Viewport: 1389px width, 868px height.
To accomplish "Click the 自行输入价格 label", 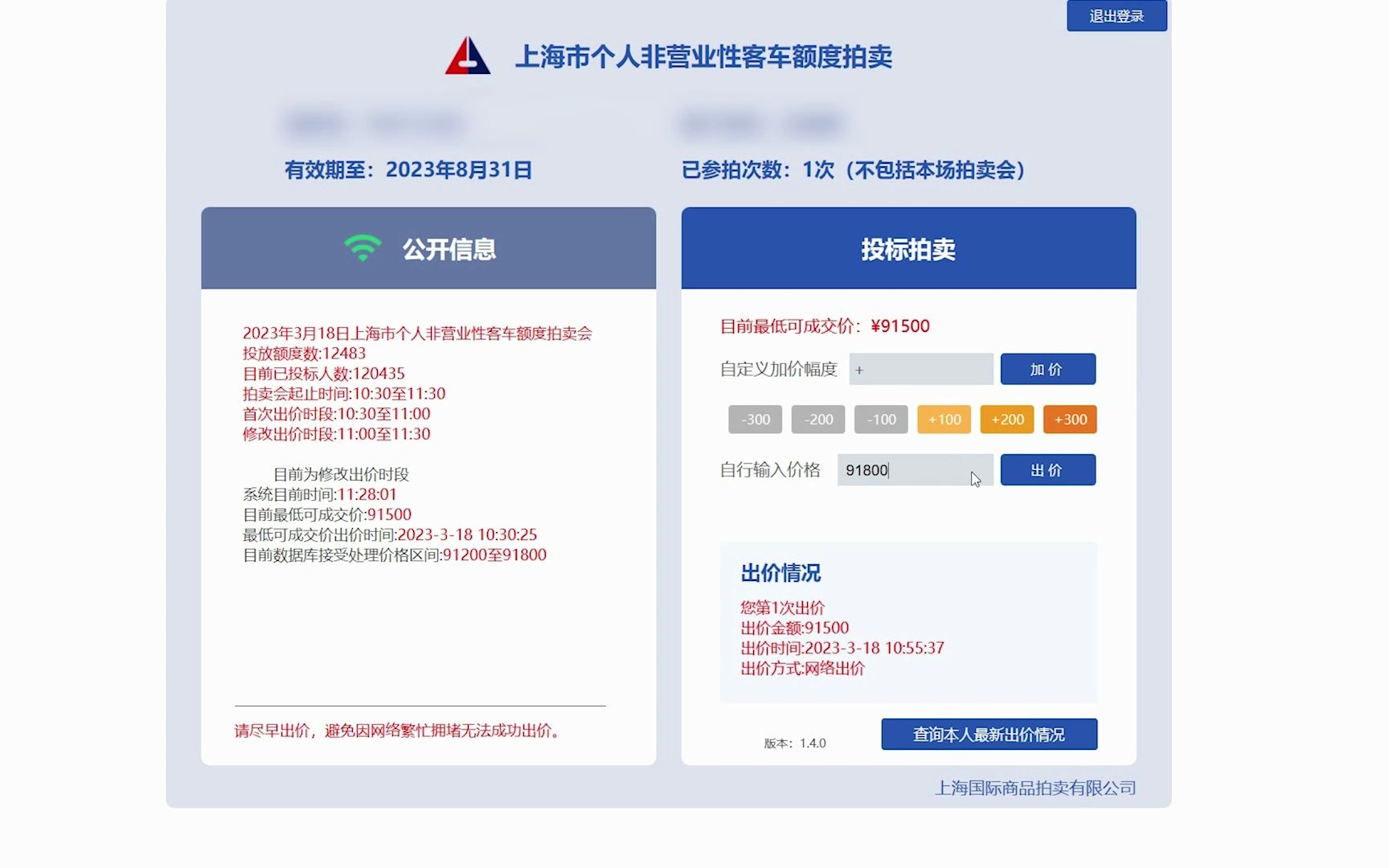I will coord(770,470).
